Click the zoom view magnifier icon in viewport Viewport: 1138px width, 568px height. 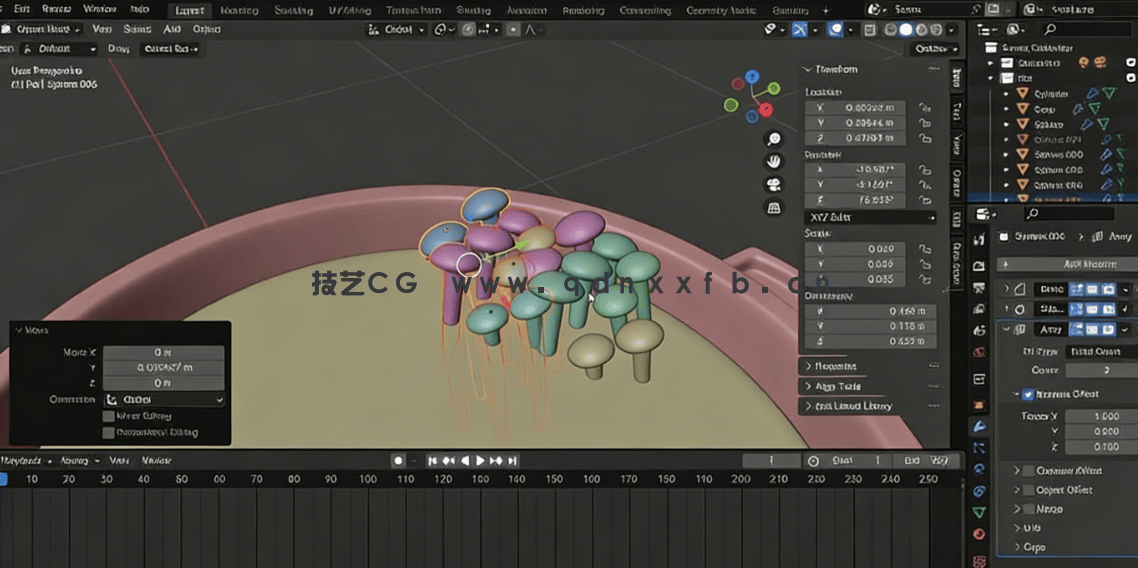[774, 139]
